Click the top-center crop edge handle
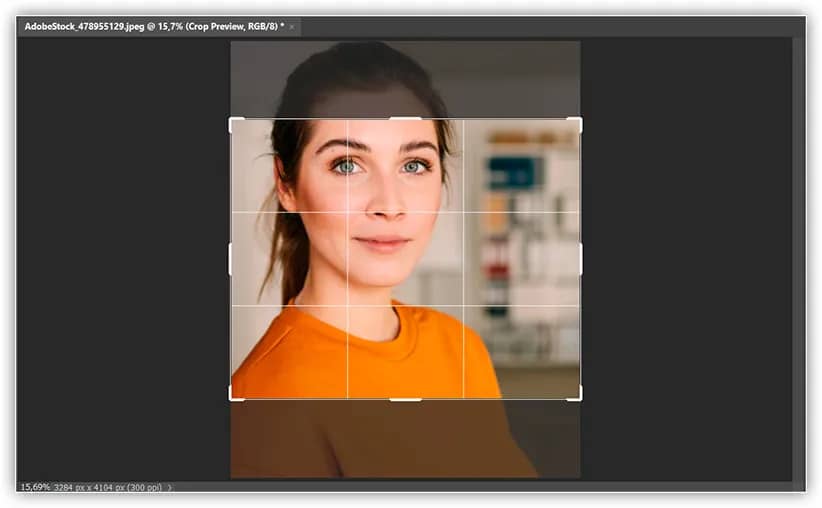The image size is (822, 508). tap(405, 119)
